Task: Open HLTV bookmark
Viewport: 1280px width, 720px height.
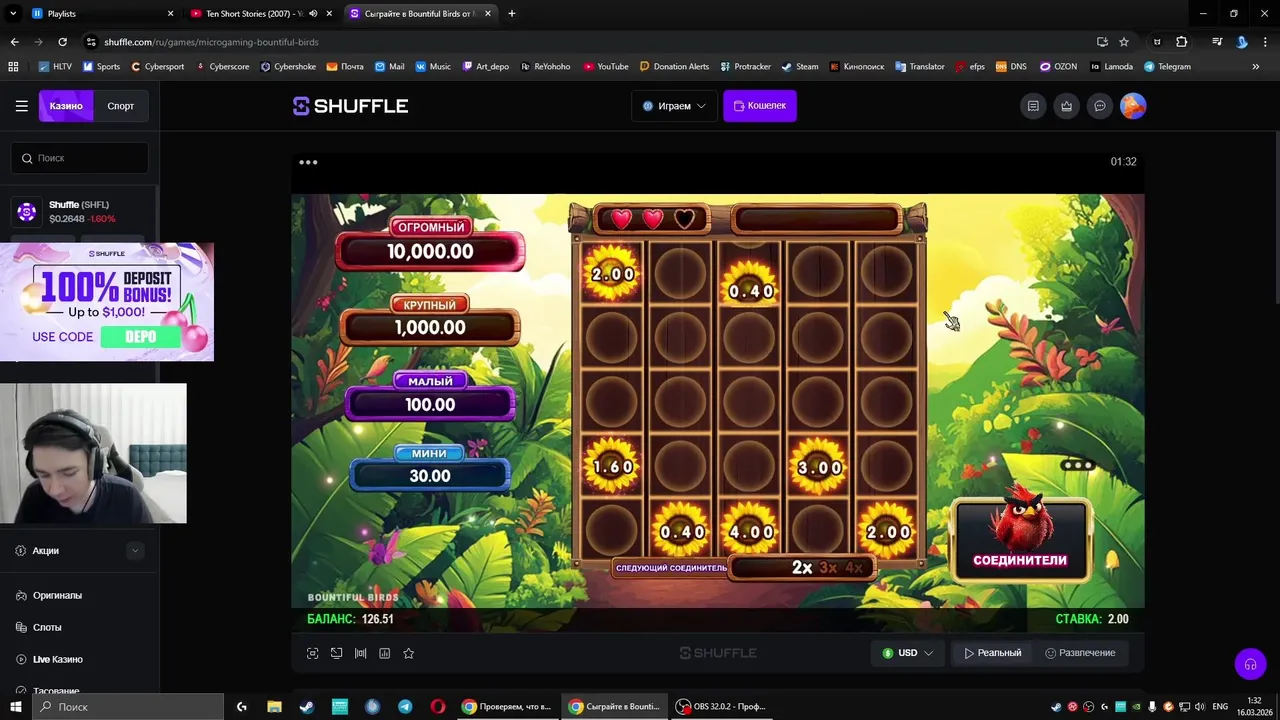Action: pos(55,67)
